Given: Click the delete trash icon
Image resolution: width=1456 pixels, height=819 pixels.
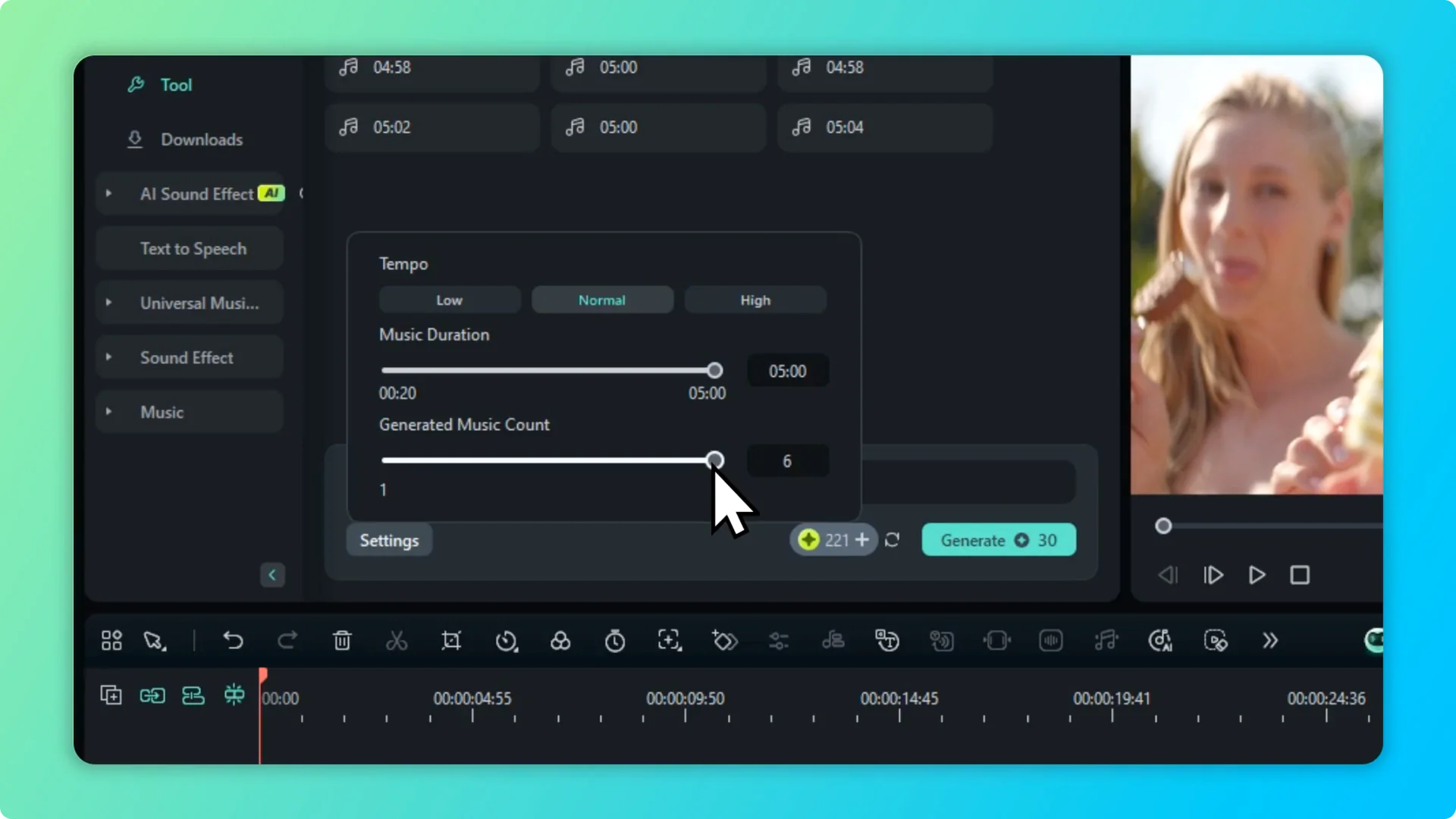Looking at the screenshot, I should click(342, 641).
